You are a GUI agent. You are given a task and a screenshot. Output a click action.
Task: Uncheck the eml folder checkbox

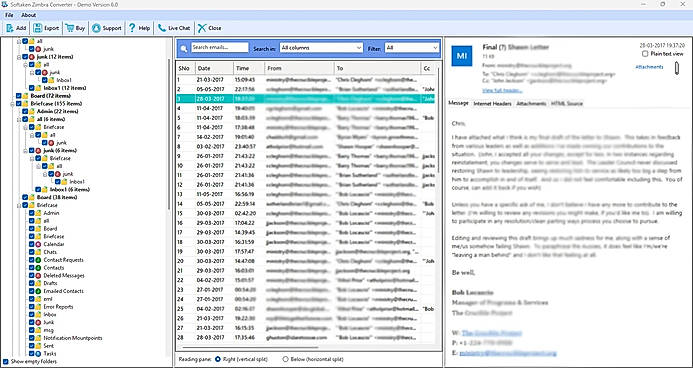pos(32,299)
